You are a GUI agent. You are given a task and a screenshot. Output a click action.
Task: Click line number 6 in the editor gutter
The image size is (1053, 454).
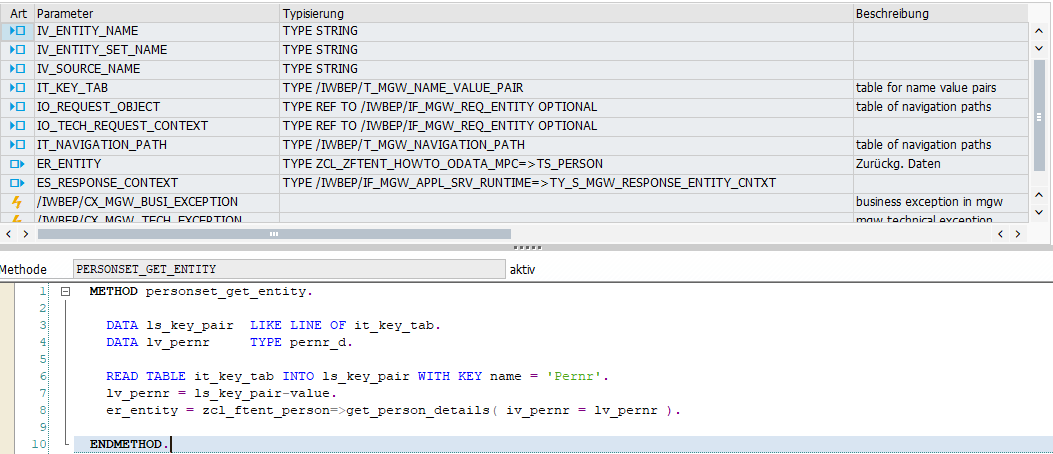pos(43,376)
